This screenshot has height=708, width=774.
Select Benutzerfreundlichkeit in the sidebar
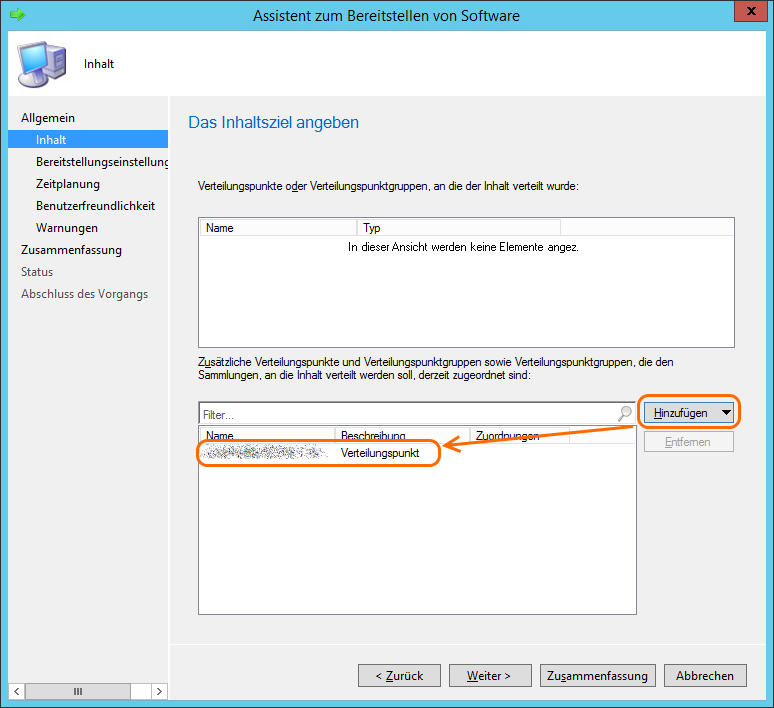point(95,206)
